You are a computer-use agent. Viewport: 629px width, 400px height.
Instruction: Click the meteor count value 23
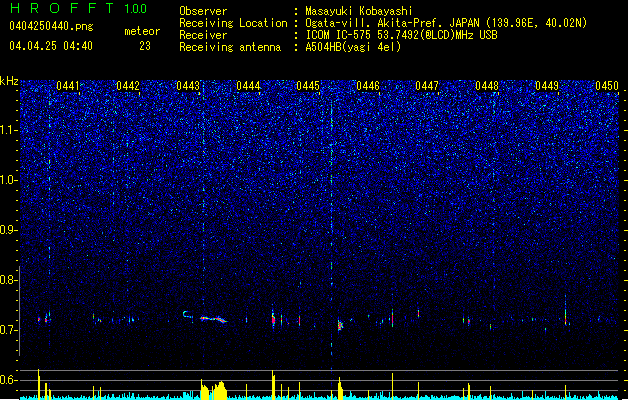click(x=145, y=46)
